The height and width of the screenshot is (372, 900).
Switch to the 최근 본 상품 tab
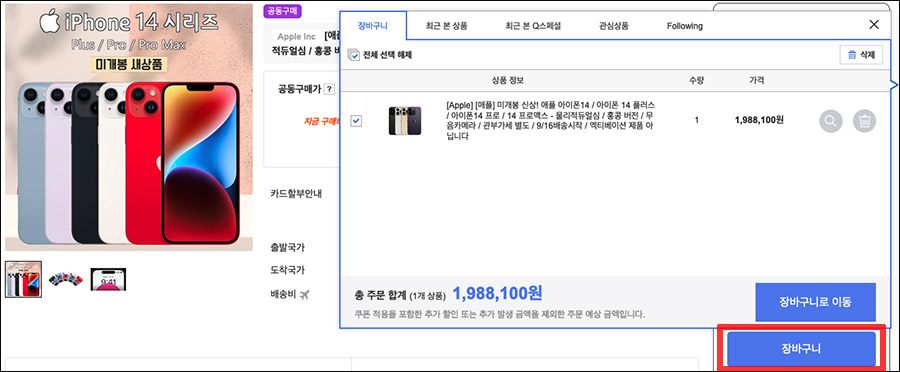[x=446, y=26]
